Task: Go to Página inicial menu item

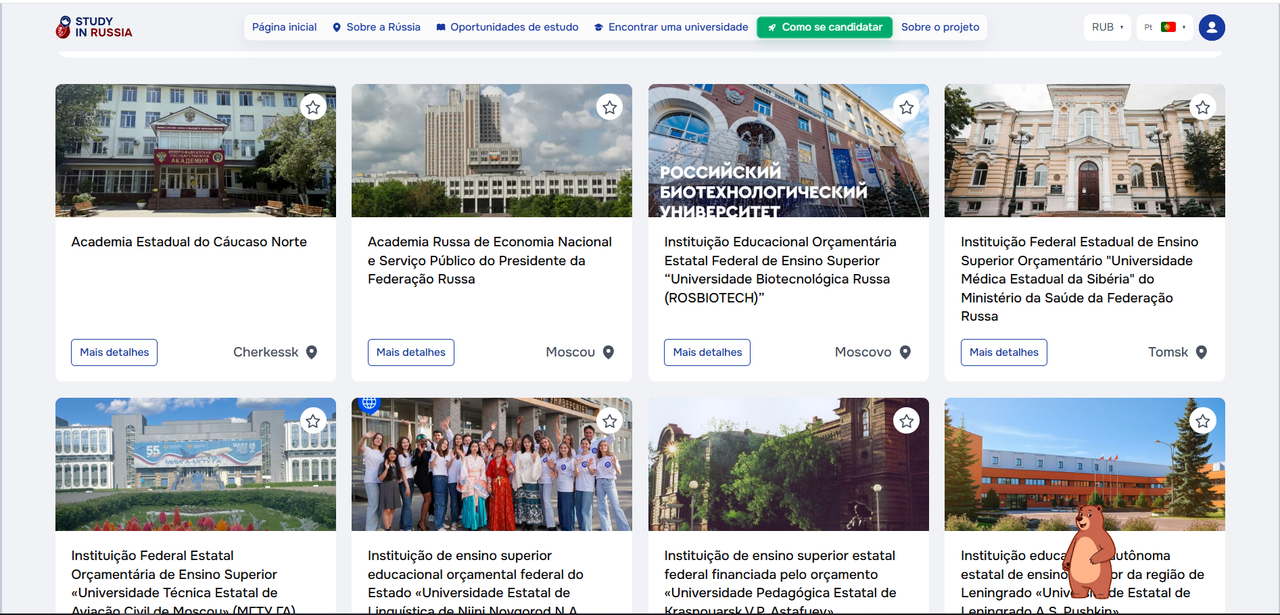Action: click(x=284, y=27)
